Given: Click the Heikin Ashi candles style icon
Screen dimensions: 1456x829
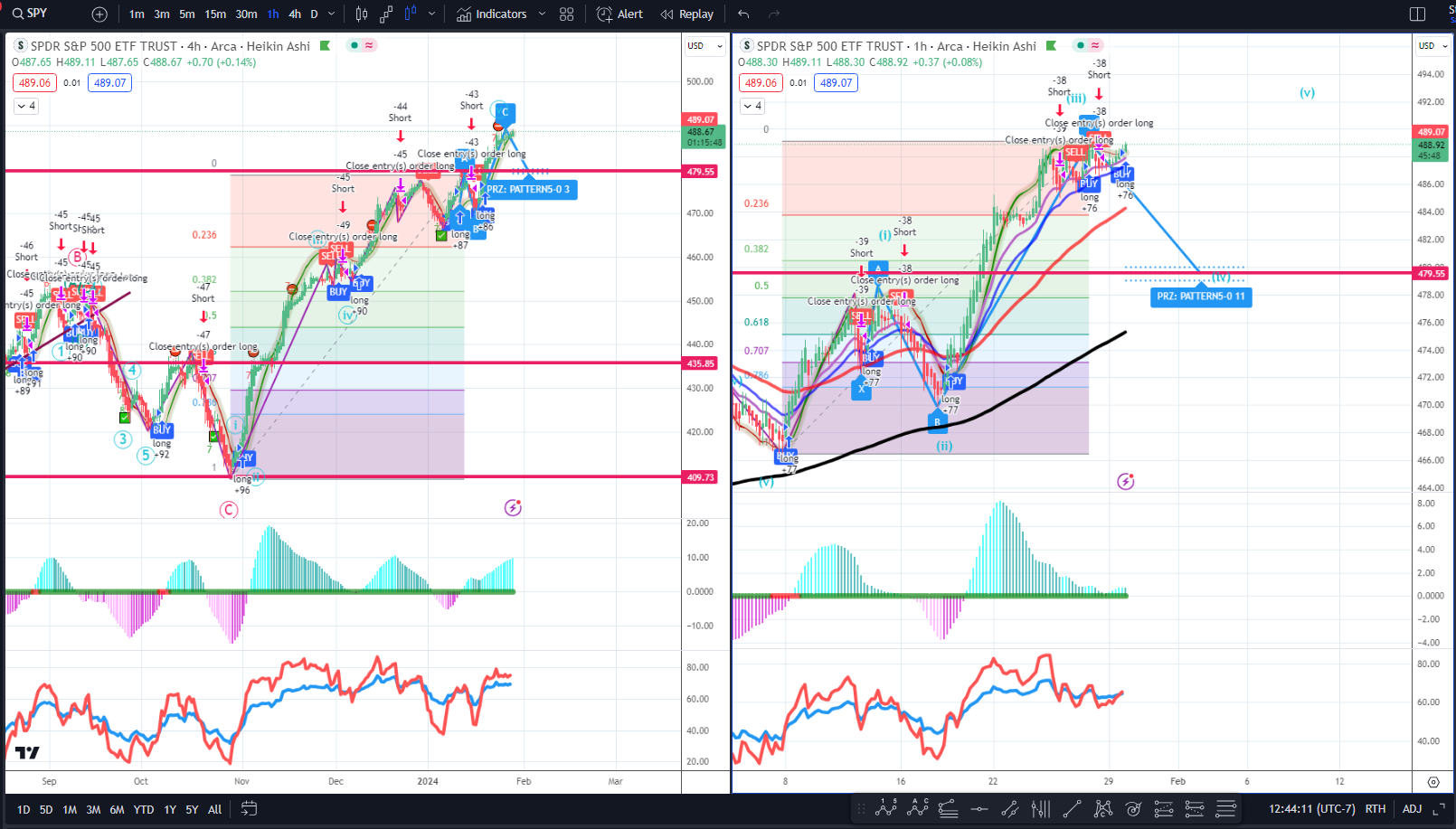Looking at the screenshot, I should (x=411, y=14).
